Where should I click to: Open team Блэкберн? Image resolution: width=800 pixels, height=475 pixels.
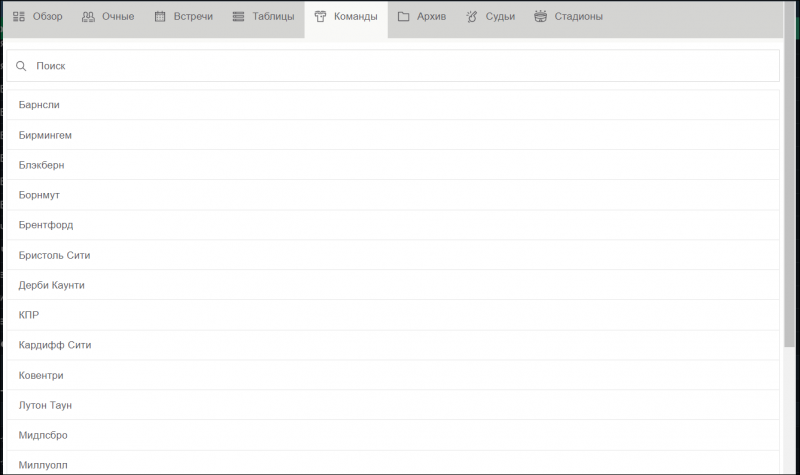(x=393, y=165)
